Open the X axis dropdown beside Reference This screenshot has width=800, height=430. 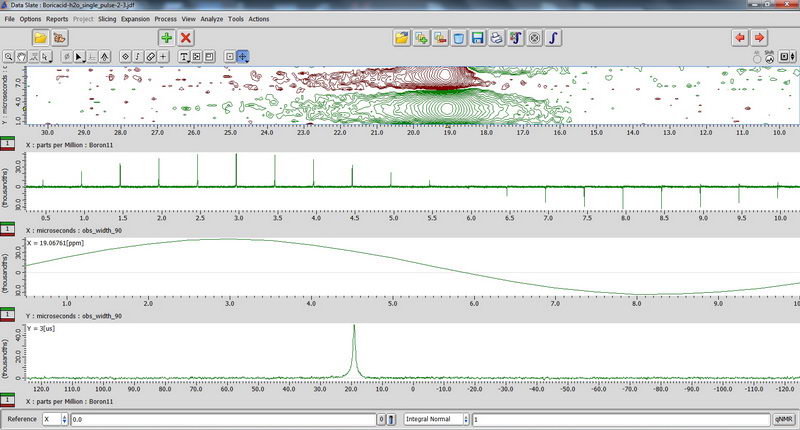coord(54,420)
